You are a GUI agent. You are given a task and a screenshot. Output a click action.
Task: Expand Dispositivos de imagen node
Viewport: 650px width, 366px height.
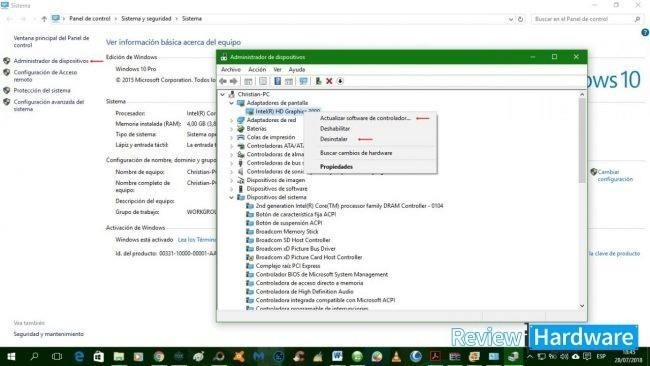(231, 180)
